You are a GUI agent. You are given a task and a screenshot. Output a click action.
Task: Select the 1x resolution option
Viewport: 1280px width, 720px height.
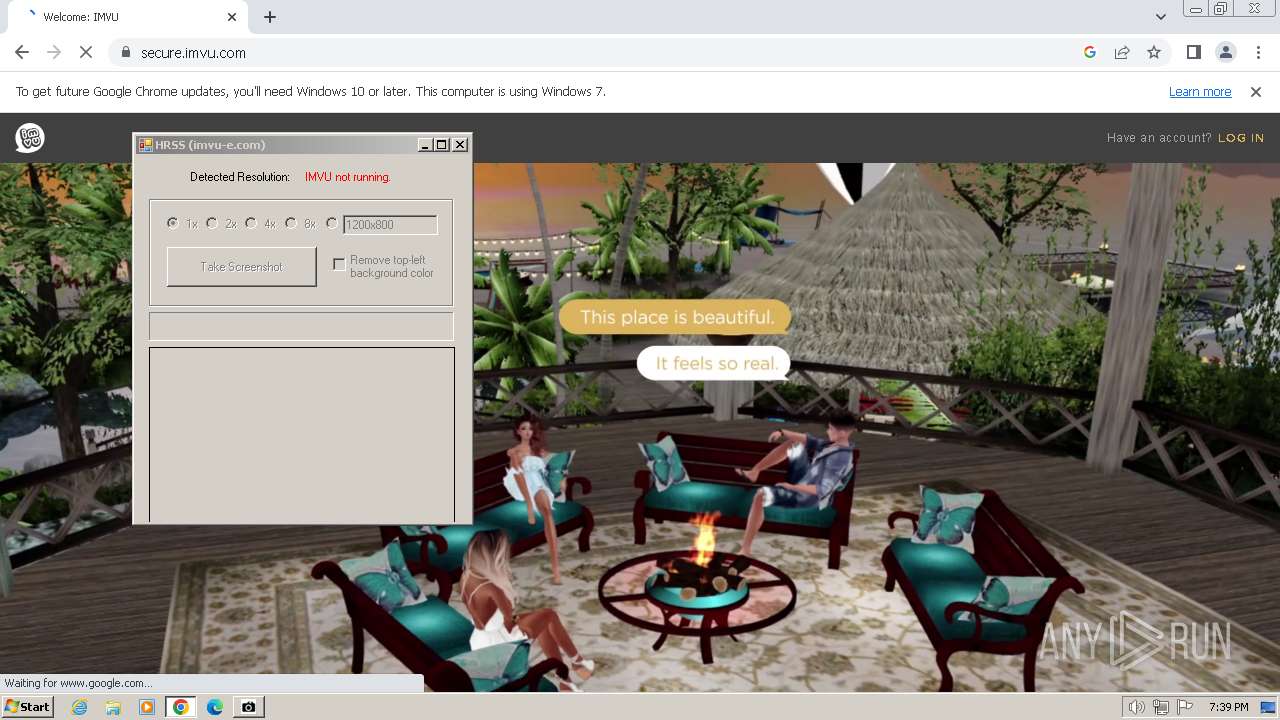(x=173, y=223)
